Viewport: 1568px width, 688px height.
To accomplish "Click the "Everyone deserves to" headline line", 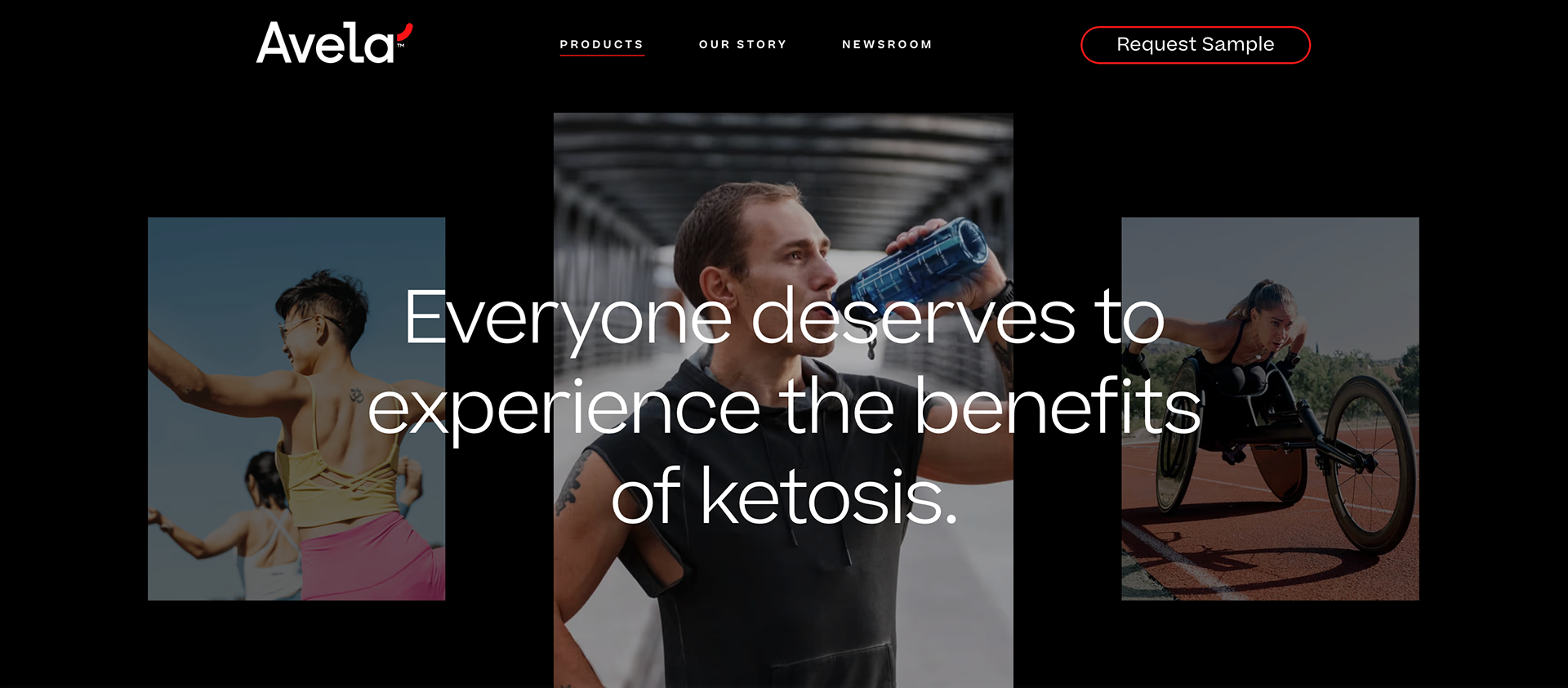I will (784, 319).
